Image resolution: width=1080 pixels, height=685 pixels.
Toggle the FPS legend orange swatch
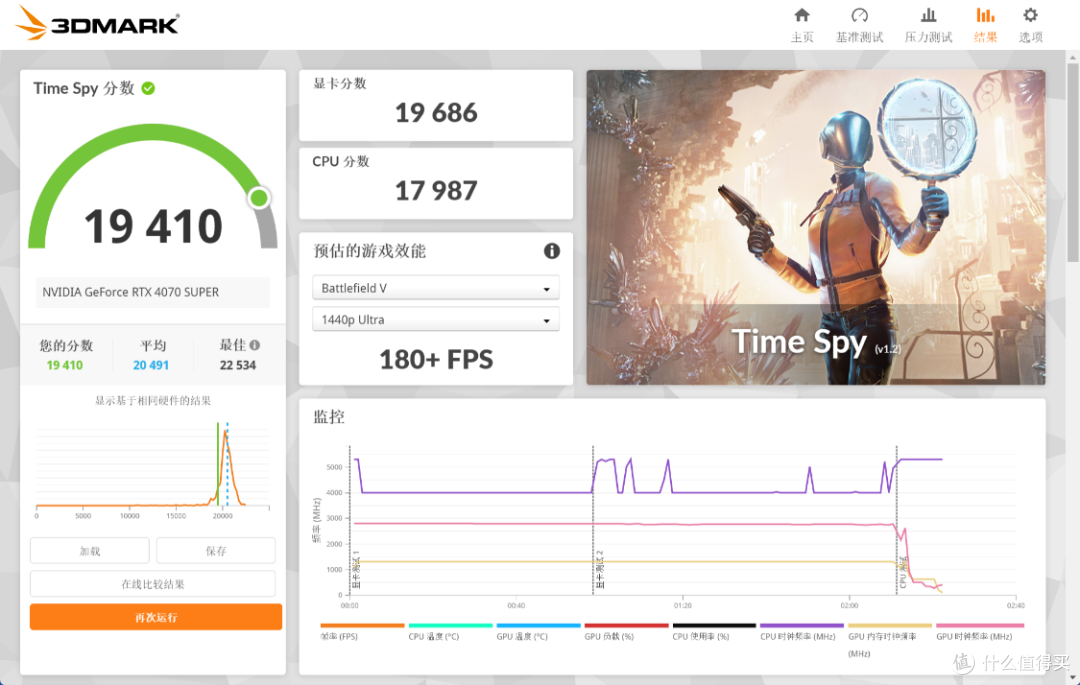(362, 626)
